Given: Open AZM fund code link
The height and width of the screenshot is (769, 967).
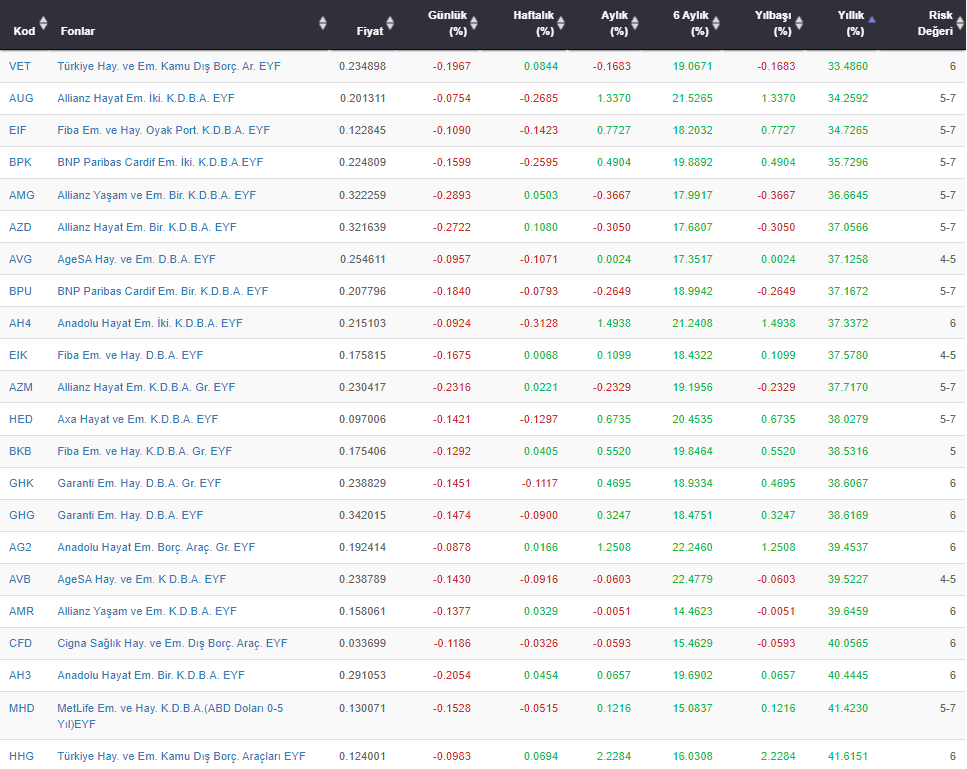Looking at the screenshot, I should point(21,387).
